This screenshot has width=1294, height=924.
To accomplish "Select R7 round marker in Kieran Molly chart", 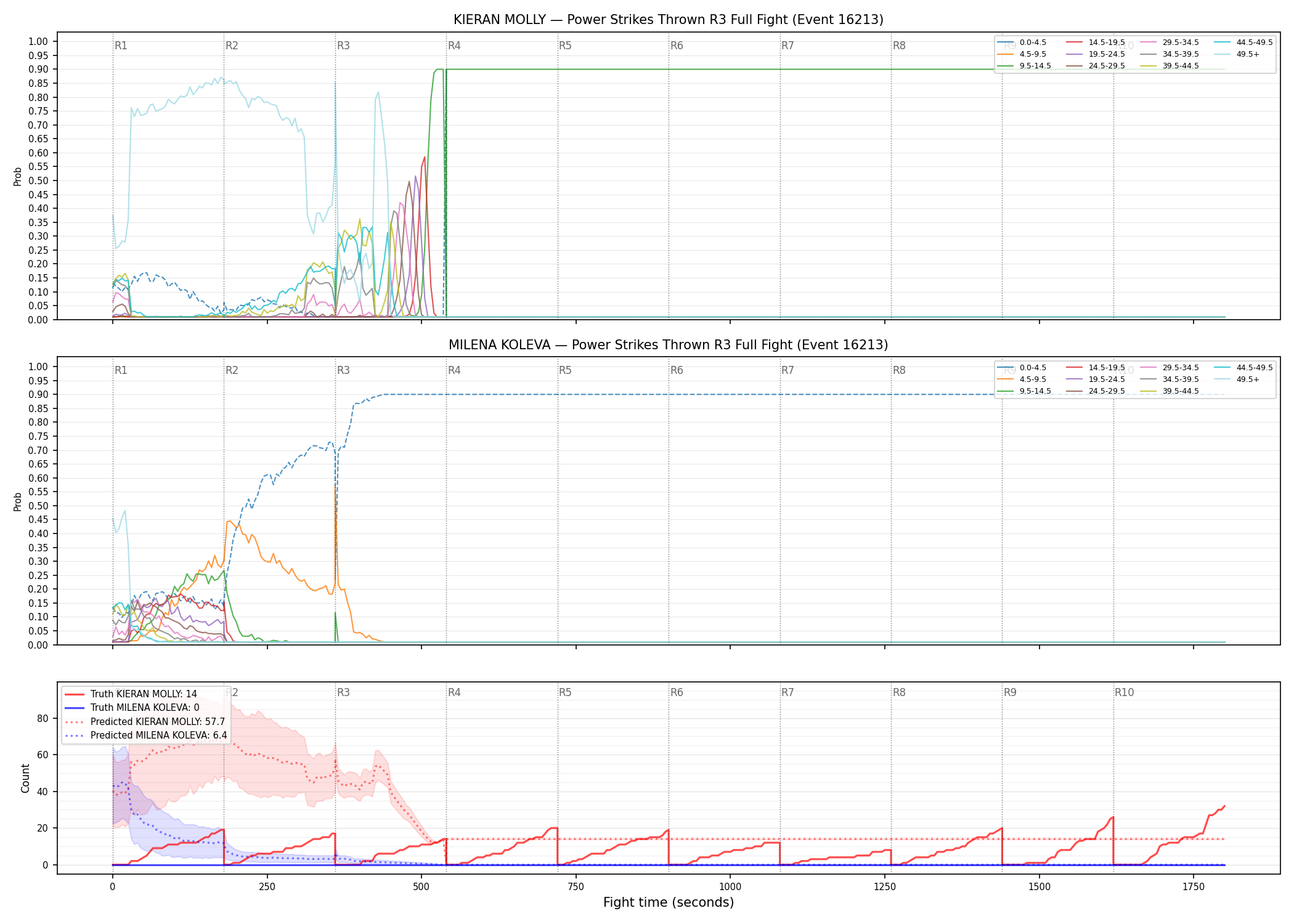I will [x=787, y=46].
